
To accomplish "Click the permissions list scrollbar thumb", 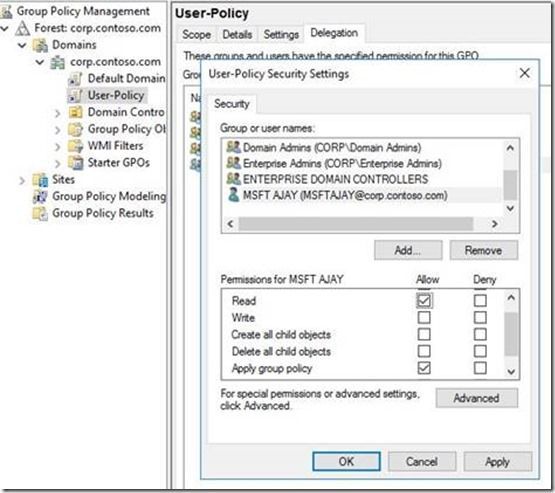I will pos(511,334).
